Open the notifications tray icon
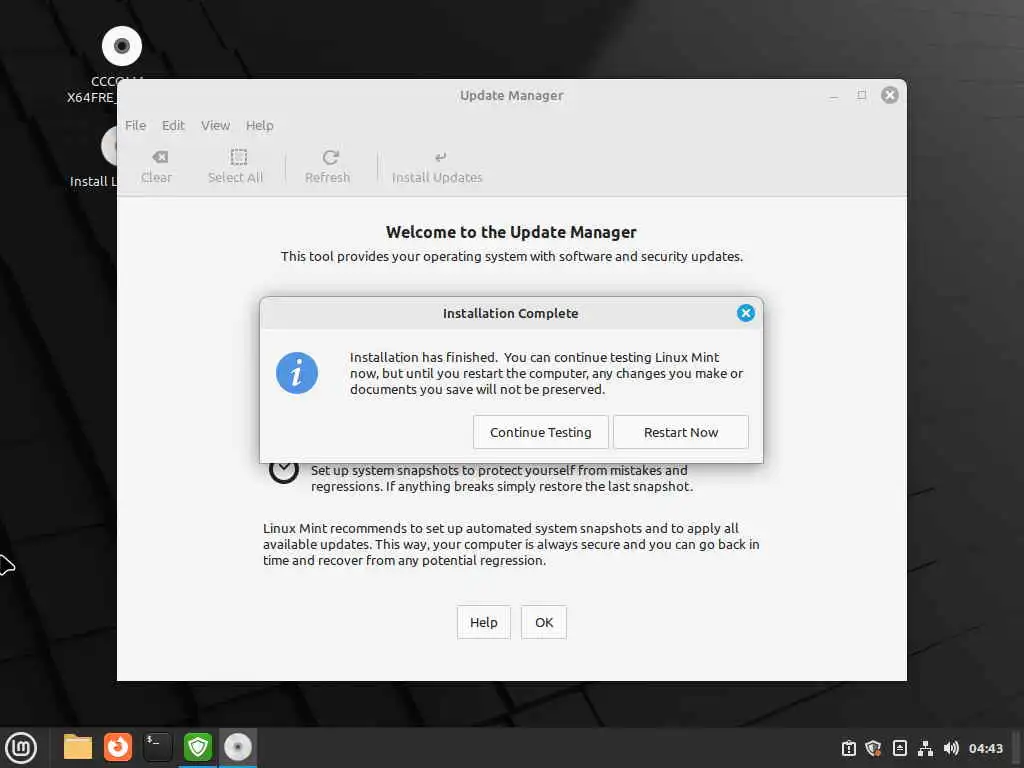The width and height of the screenshot is (1024, 768). [x=848, y=748]
